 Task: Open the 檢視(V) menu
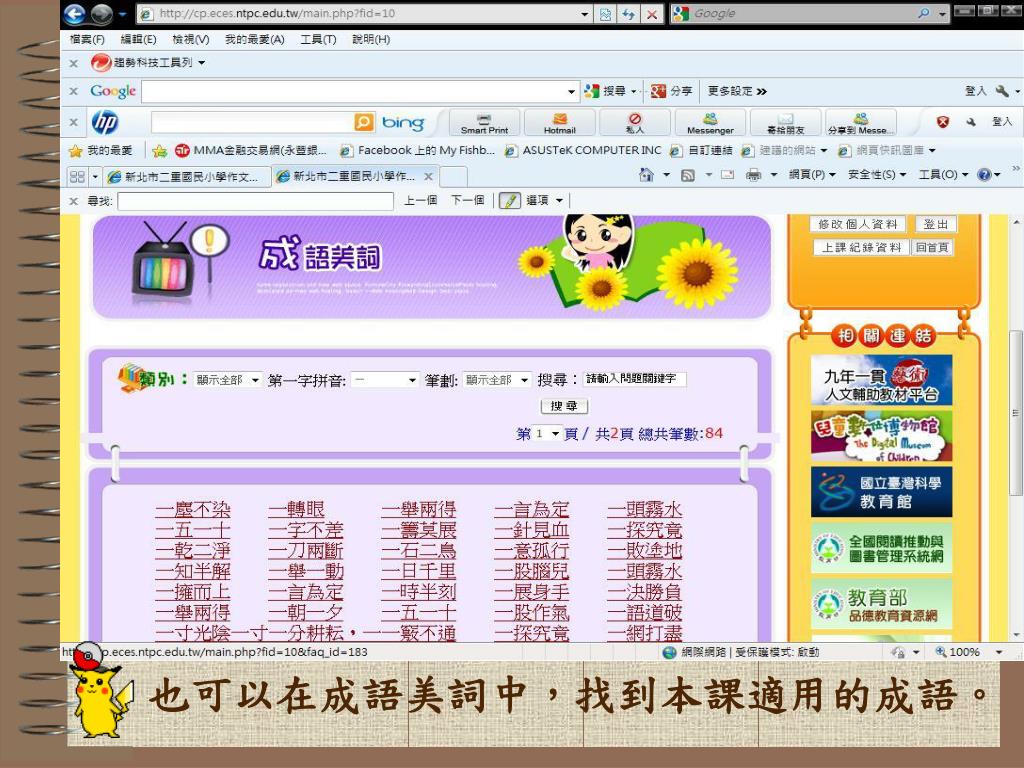pyautogui.click(x=191, y=39)
